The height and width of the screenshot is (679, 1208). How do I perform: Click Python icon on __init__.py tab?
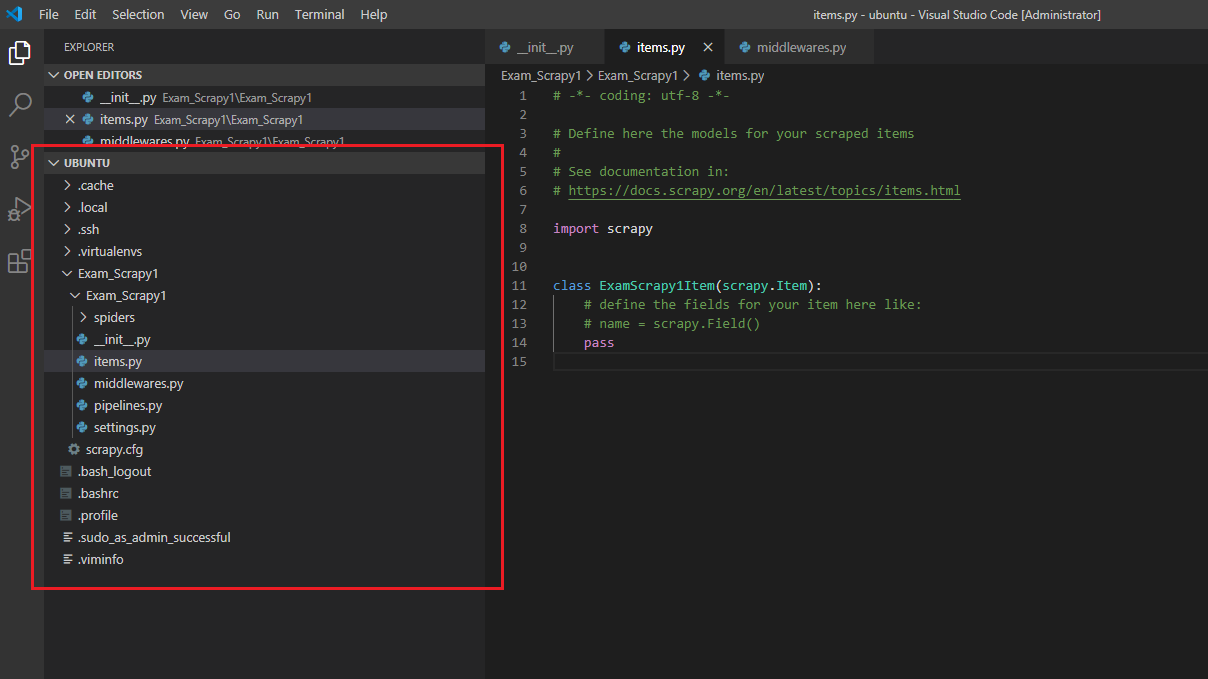[x=505, y=47]
